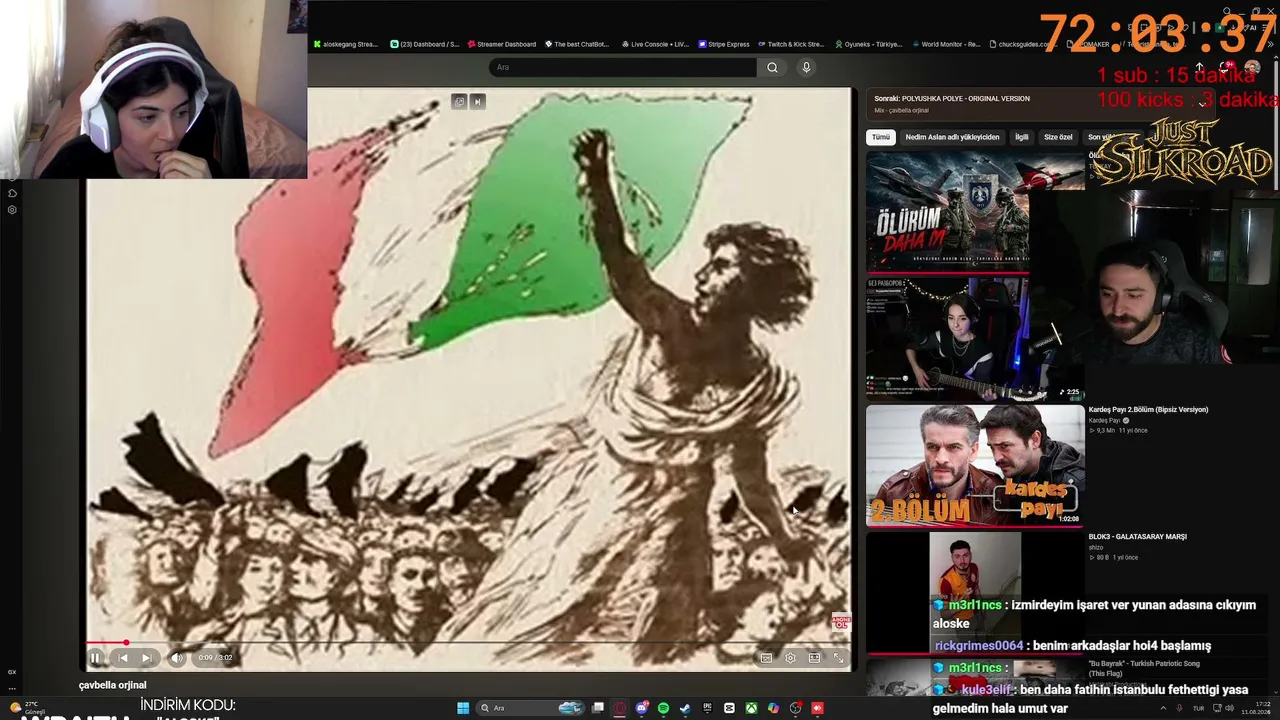Viewport: 1280px width, 720px height.
Task: Open the Streamer Dashboard bookmark
Action: (502, 44)
